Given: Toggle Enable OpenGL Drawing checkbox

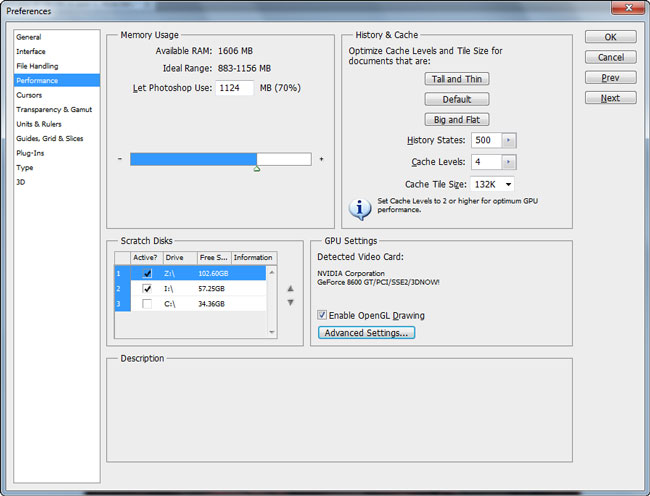Looking at the screenshot, I should coord(322,316).
